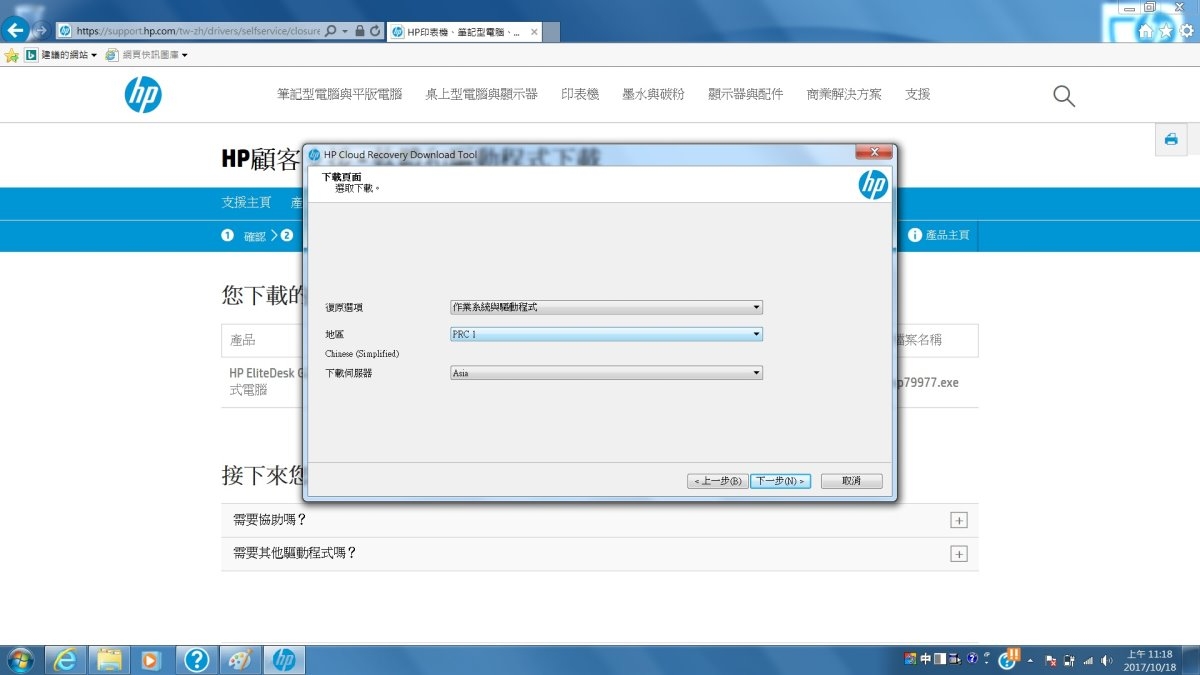This screenshot has height=675, width=1200.
Task: Click the browser forward arrow button
Action: point(40,30)
